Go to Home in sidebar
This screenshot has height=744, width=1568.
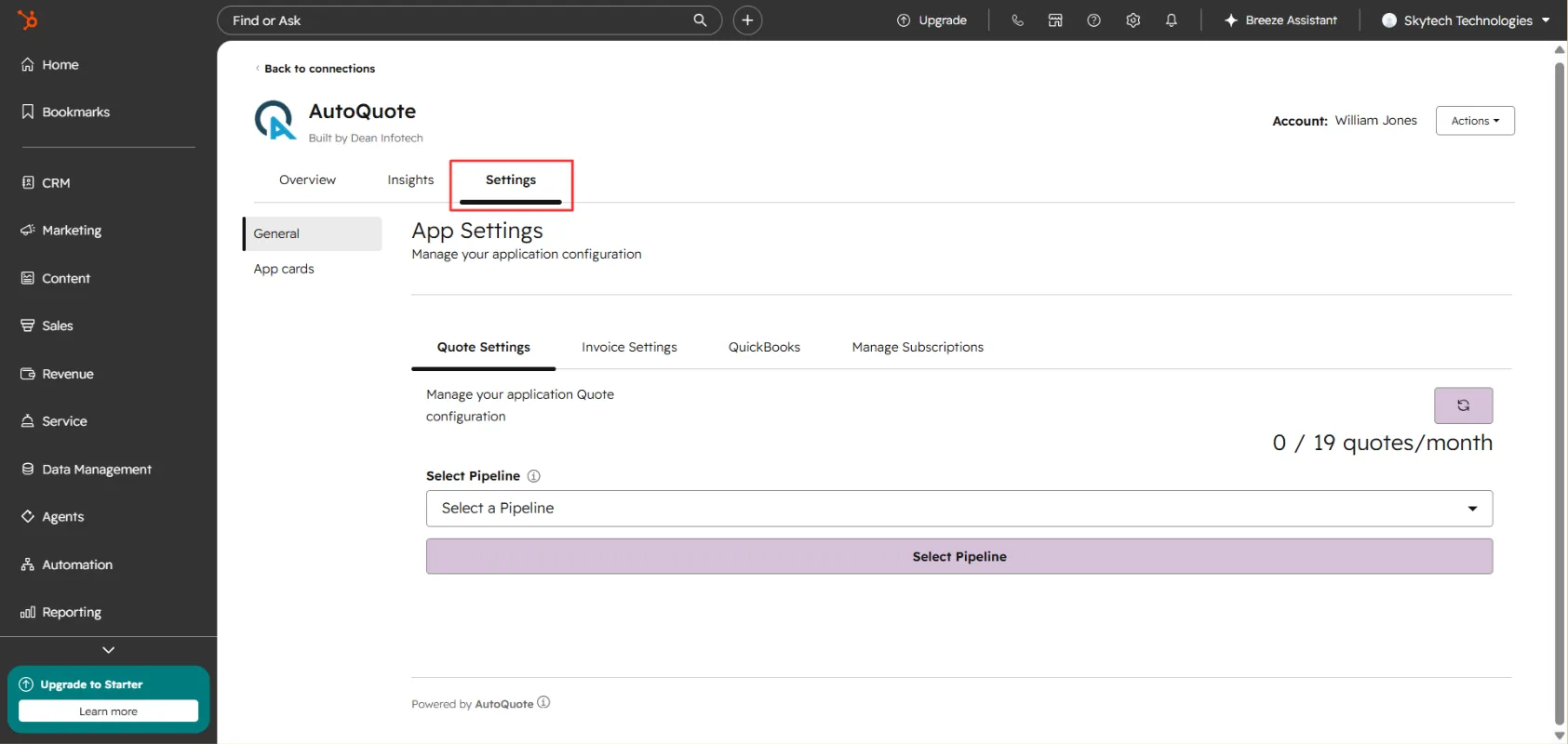coord(50,64)
